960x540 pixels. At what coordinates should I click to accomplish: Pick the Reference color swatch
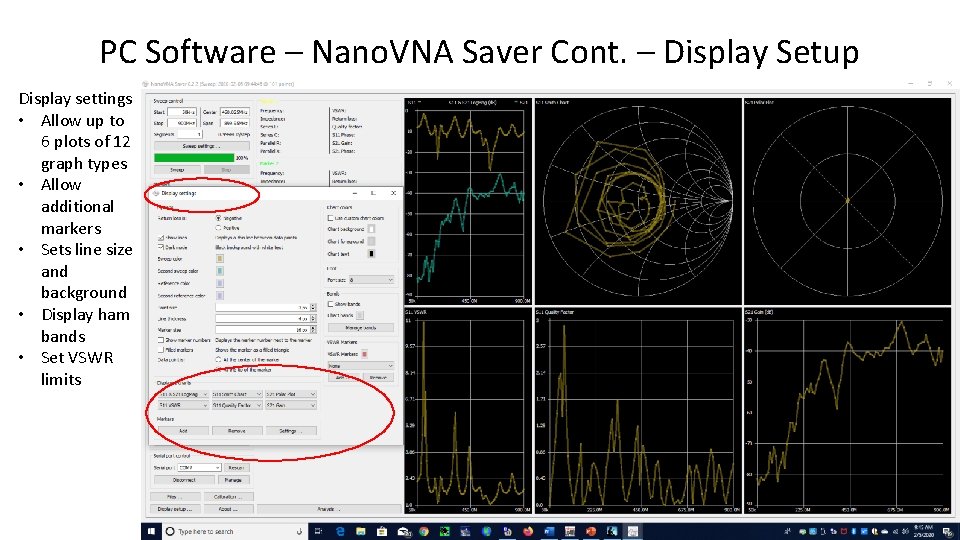[x=220, y=283]
